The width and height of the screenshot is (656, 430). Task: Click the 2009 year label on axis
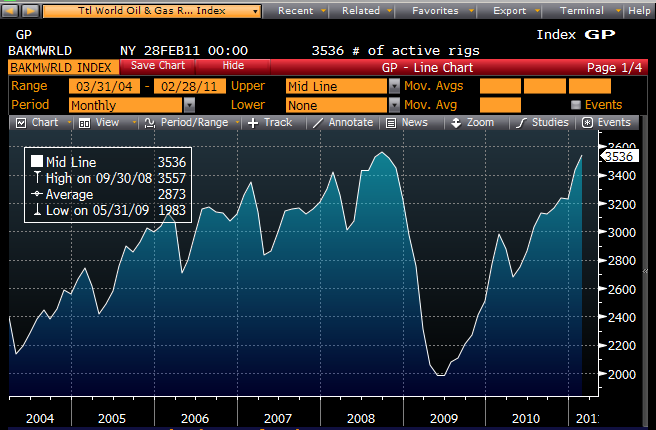(444, 418)
